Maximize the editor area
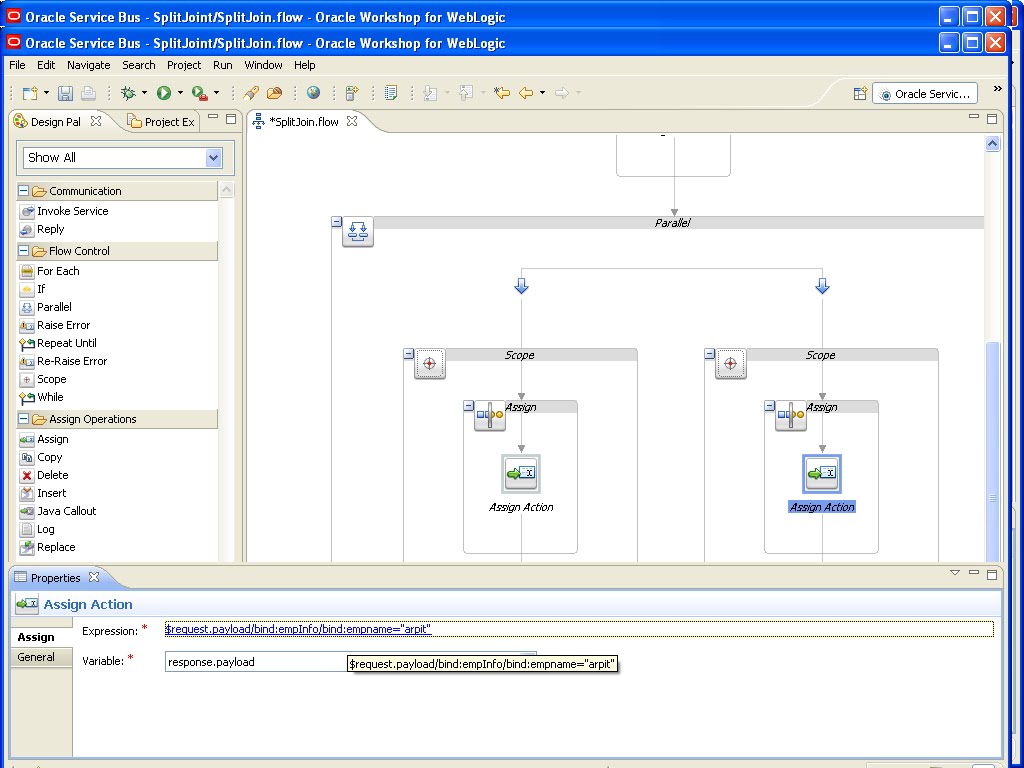This screenshot has width=1024, height=768. [992, 118]
